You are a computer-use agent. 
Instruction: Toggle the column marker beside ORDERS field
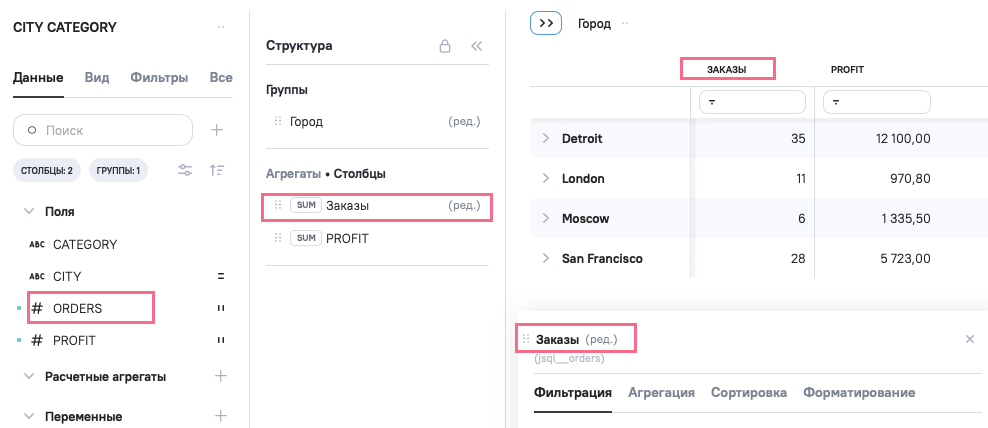tap(220, 309)
